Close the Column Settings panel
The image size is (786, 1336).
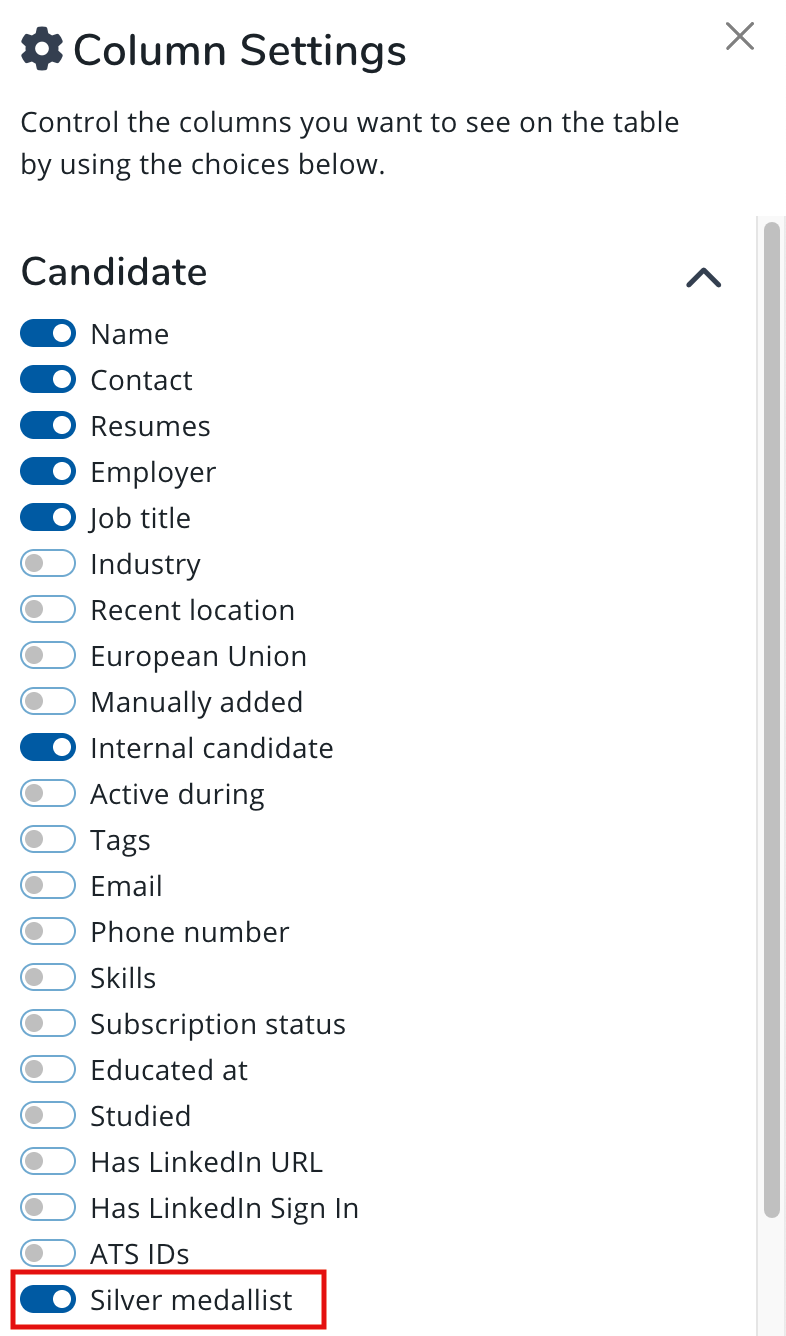click(740, 37)
